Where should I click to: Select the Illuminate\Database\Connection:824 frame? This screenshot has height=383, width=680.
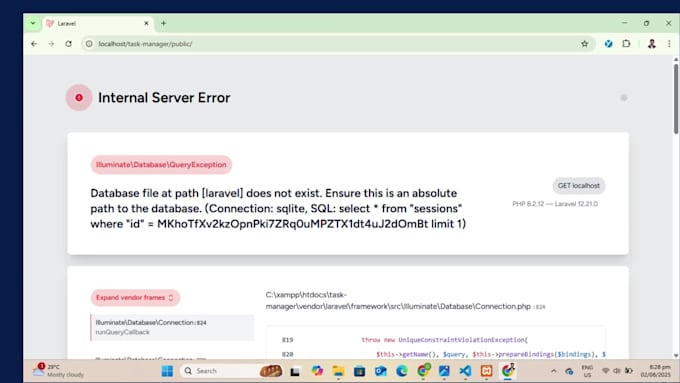coord(172,327)
